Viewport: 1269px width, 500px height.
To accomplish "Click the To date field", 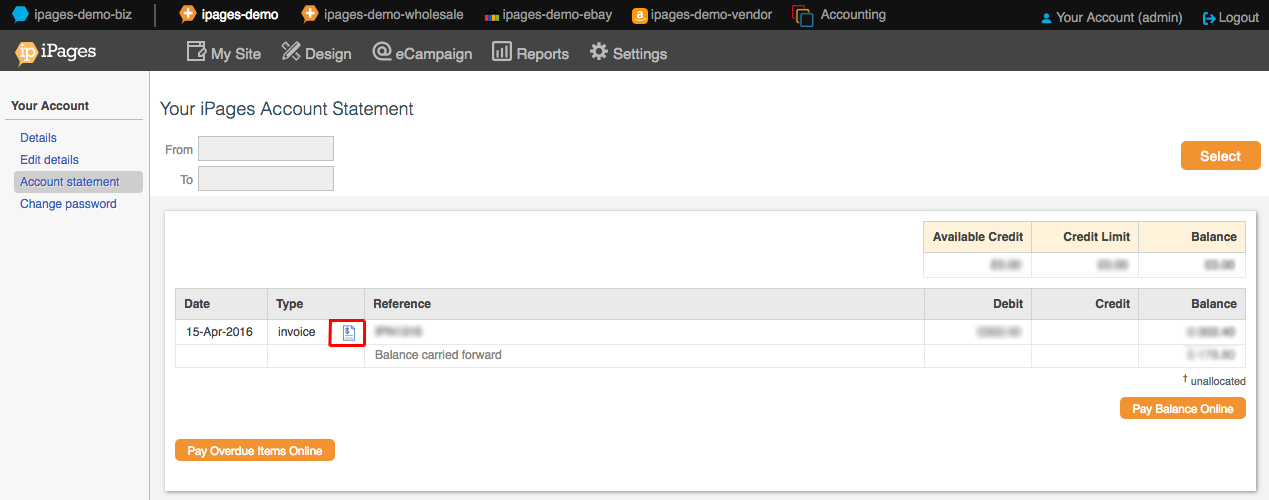I will click(266, 179).
